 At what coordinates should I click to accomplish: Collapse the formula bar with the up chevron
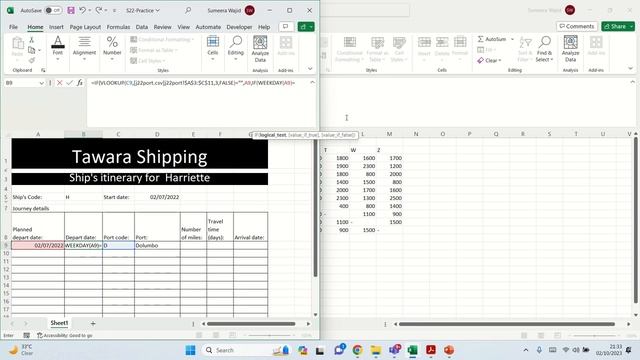[x=312, y=82]
